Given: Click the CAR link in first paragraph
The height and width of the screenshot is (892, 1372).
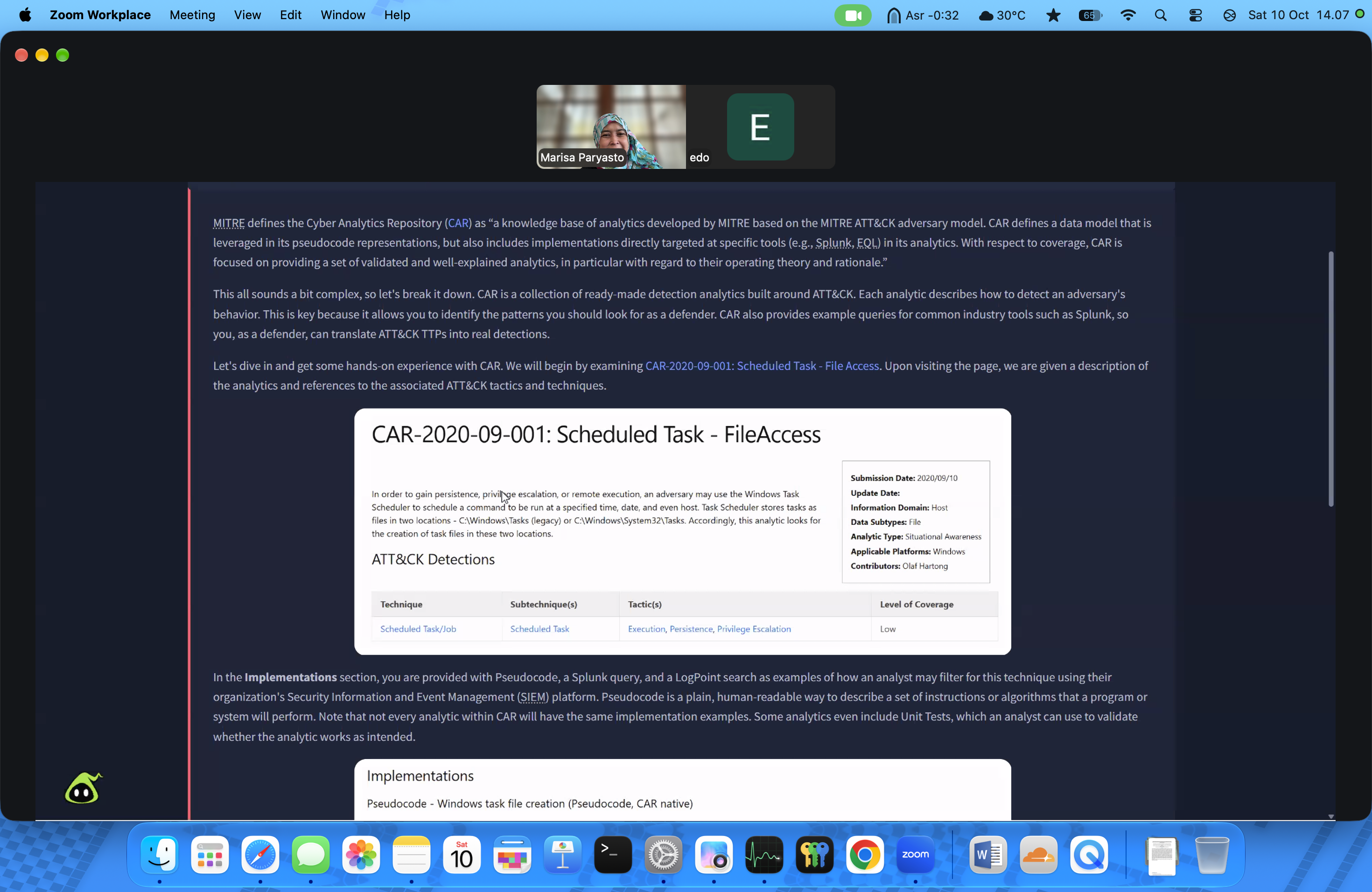Looking at the screenshot, I should (x=458, y=223).
